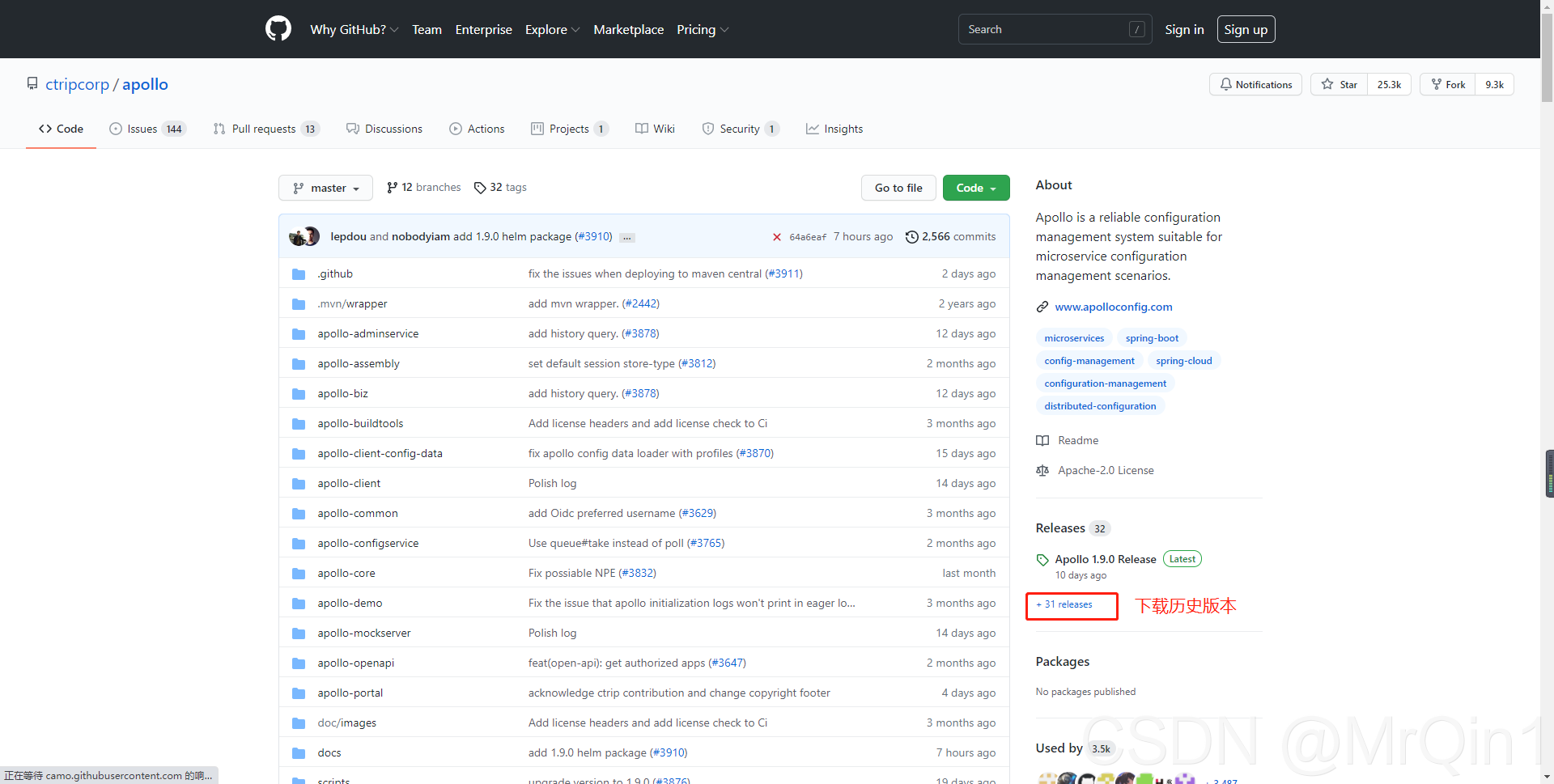This screenshot has width=1554, height=784.
Task: Open Enterprise in the top navigation
Action: click(483, 29)
